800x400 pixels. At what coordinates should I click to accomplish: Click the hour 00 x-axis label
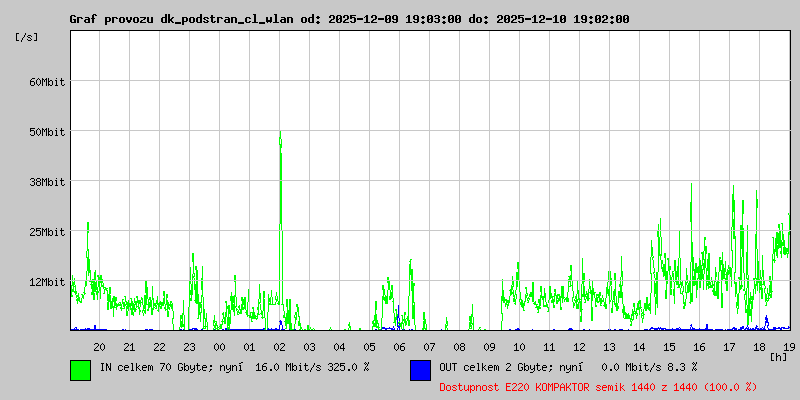219,347
